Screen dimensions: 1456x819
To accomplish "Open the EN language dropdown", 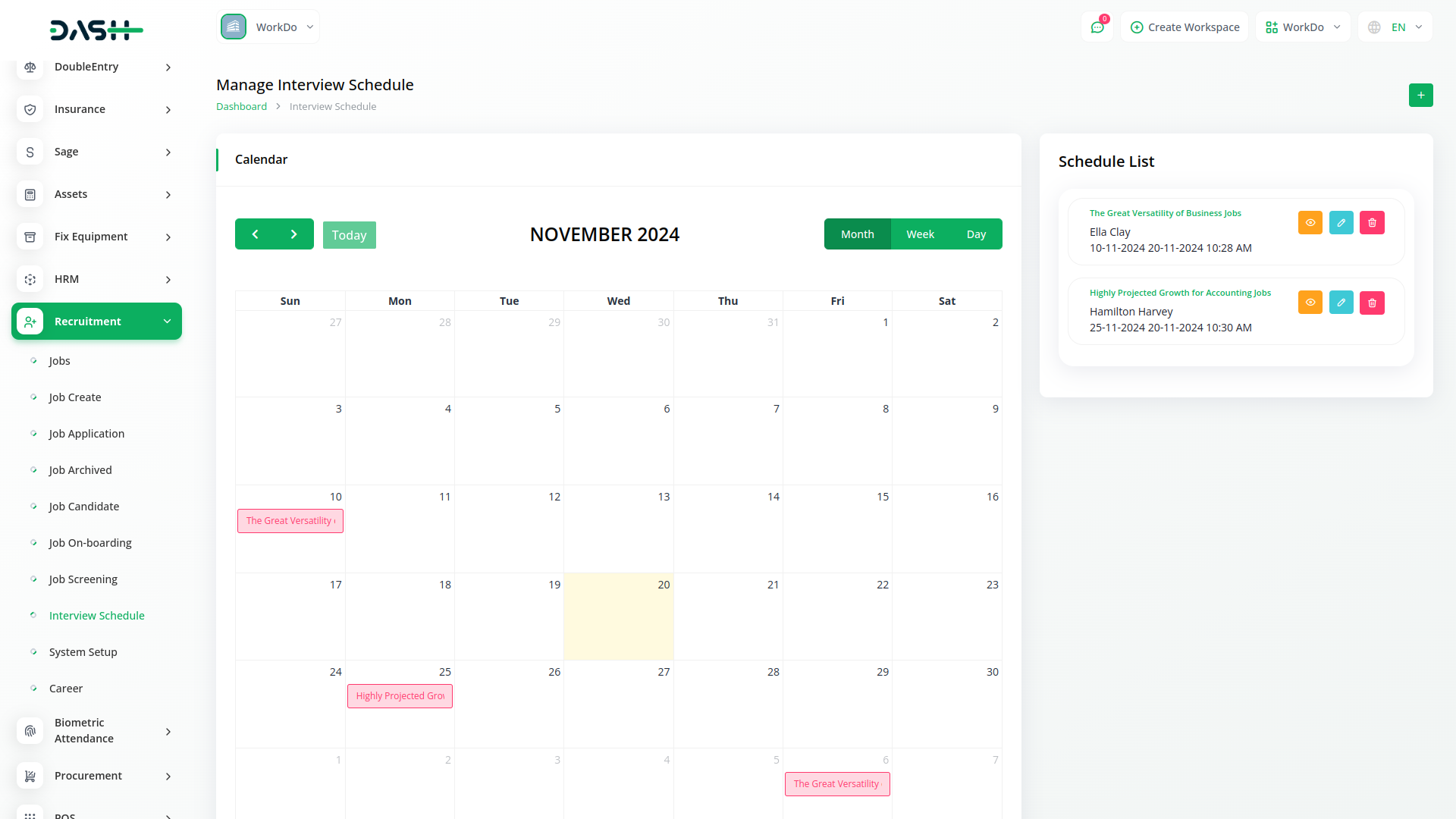I will (x=1395, y=27).
